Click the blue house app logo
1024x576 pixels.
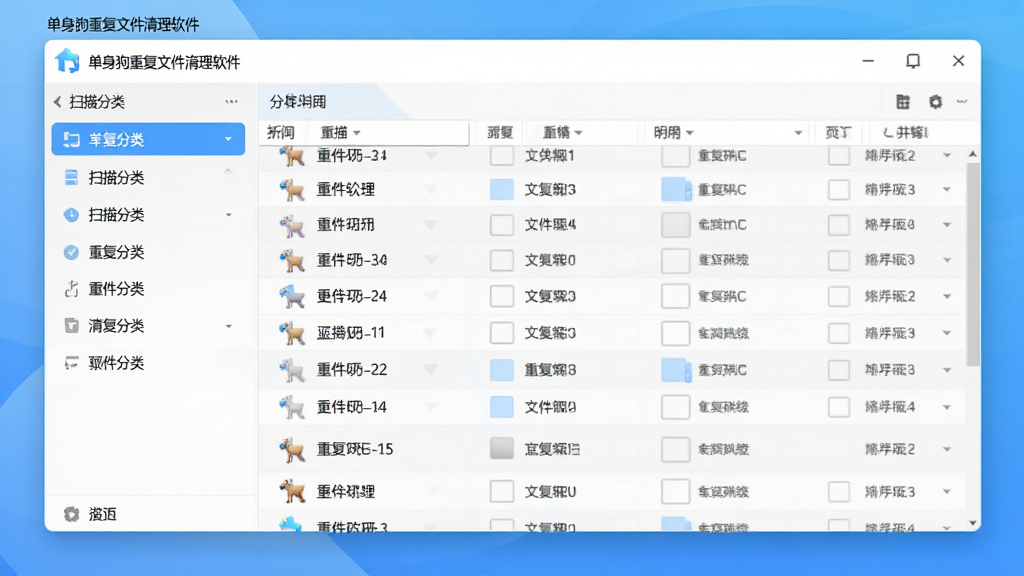click(67, 61)
